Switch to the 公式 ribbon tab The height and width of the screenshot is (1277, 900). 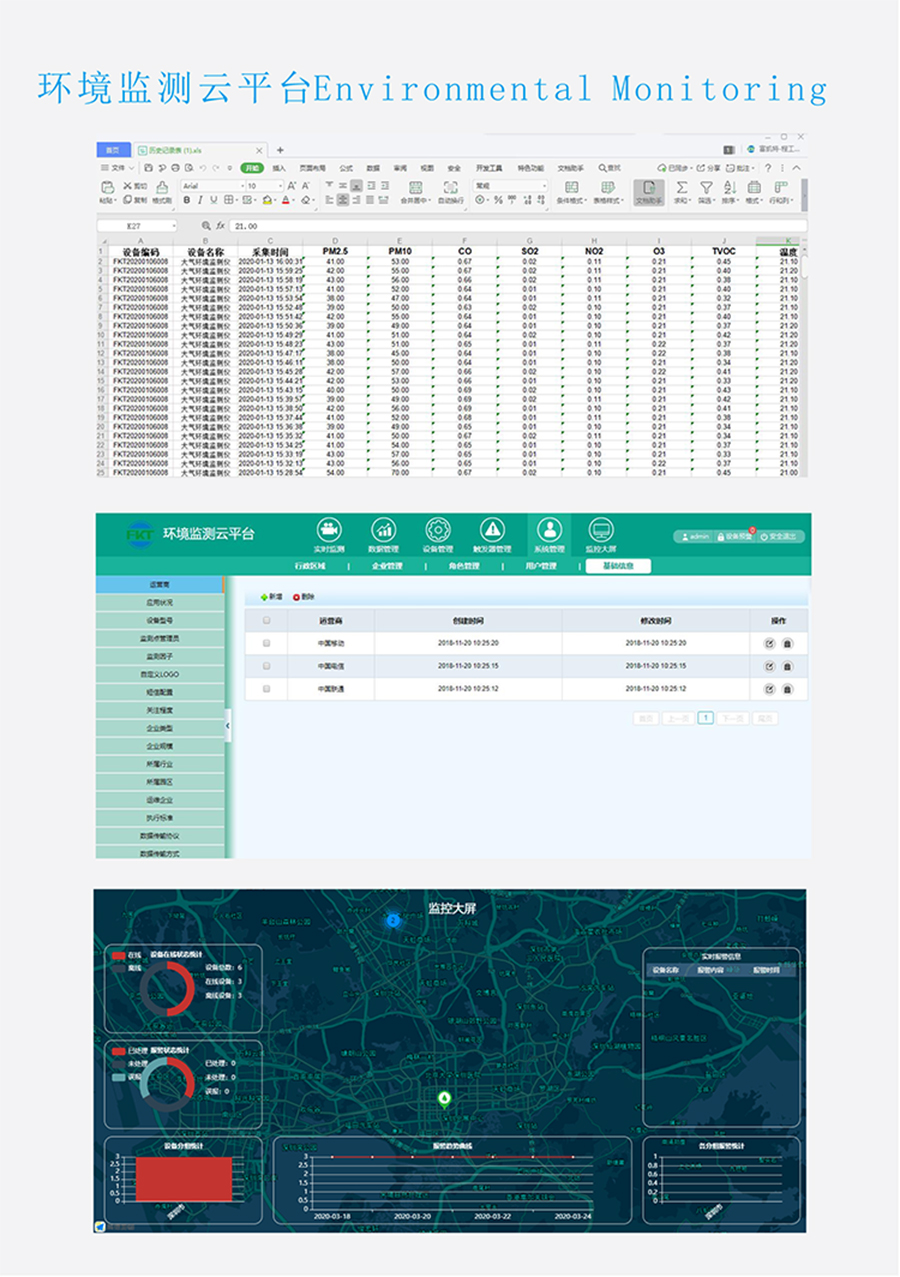pyautogui.click(x=346, y=168)
